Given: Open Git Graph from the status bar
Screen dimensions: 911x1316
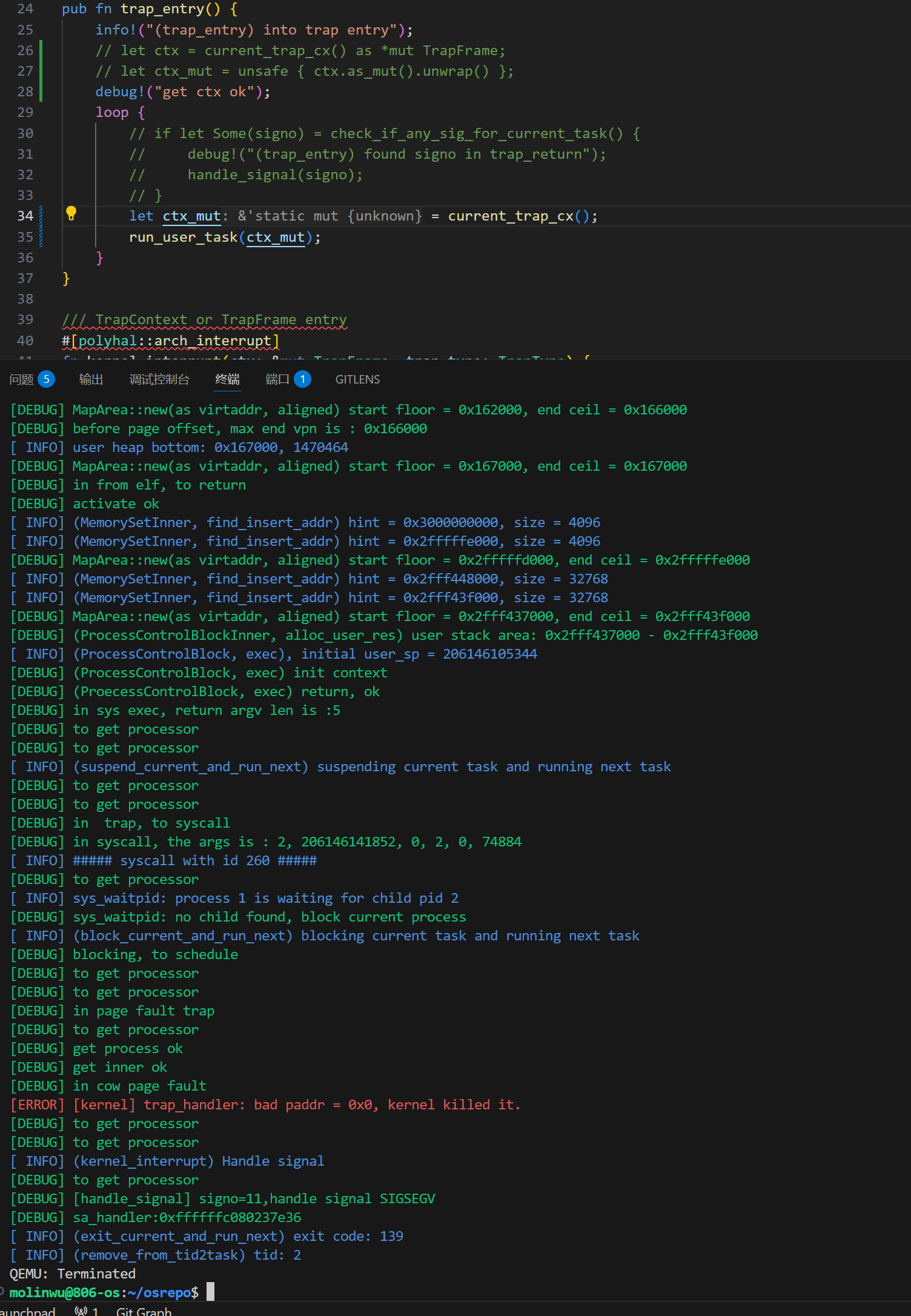Looking at the screenshot, I should [x=144, y=1311].
